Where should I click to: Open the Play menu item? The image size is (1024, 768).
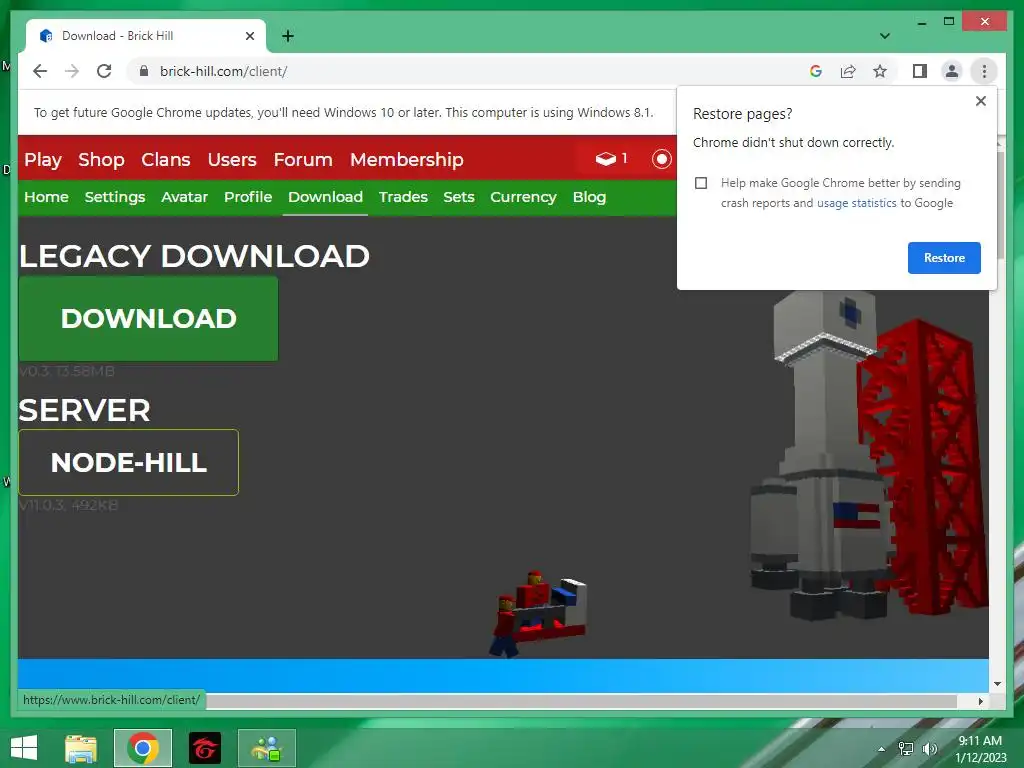pos(43,159)
